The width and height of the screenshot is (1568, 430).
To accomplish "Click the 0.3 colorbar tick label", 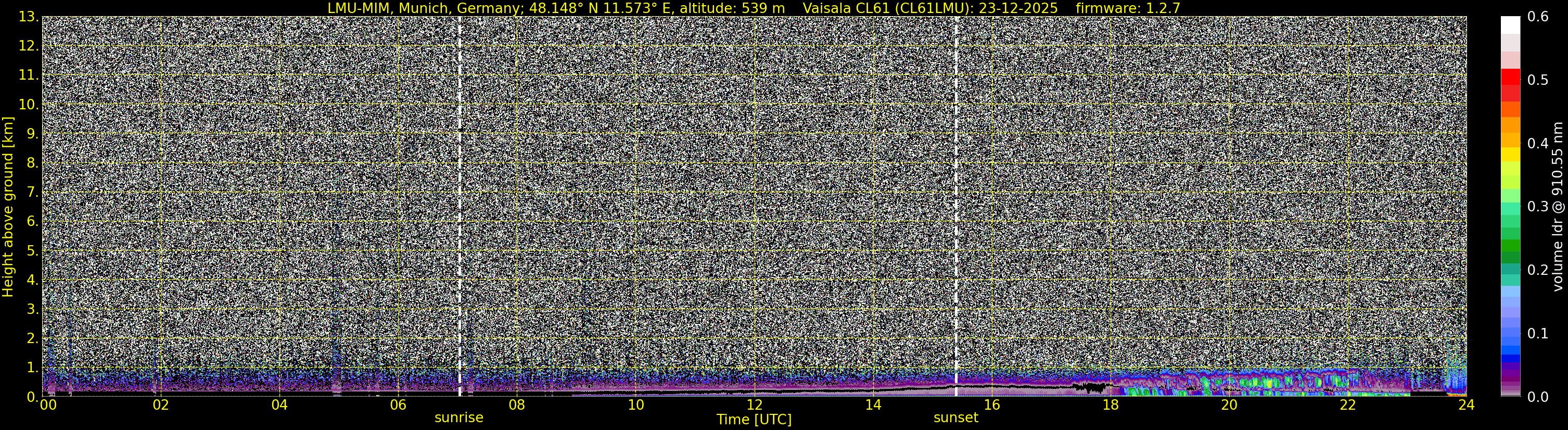I will click(x=1538, y=207).
